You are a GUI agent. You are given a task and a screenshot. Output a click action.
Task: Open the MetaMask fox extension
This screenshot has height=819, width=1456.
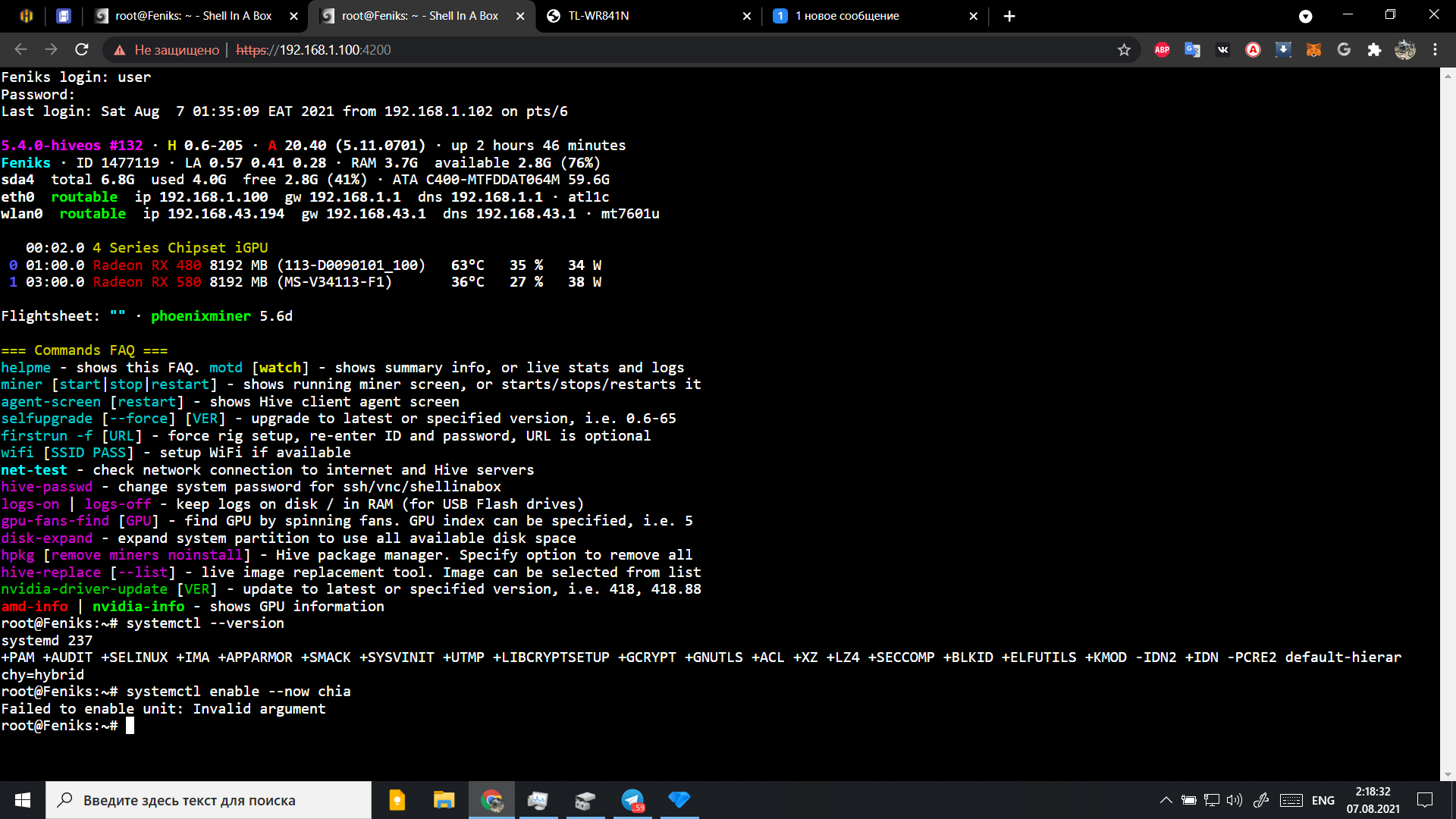(1313, 50)
